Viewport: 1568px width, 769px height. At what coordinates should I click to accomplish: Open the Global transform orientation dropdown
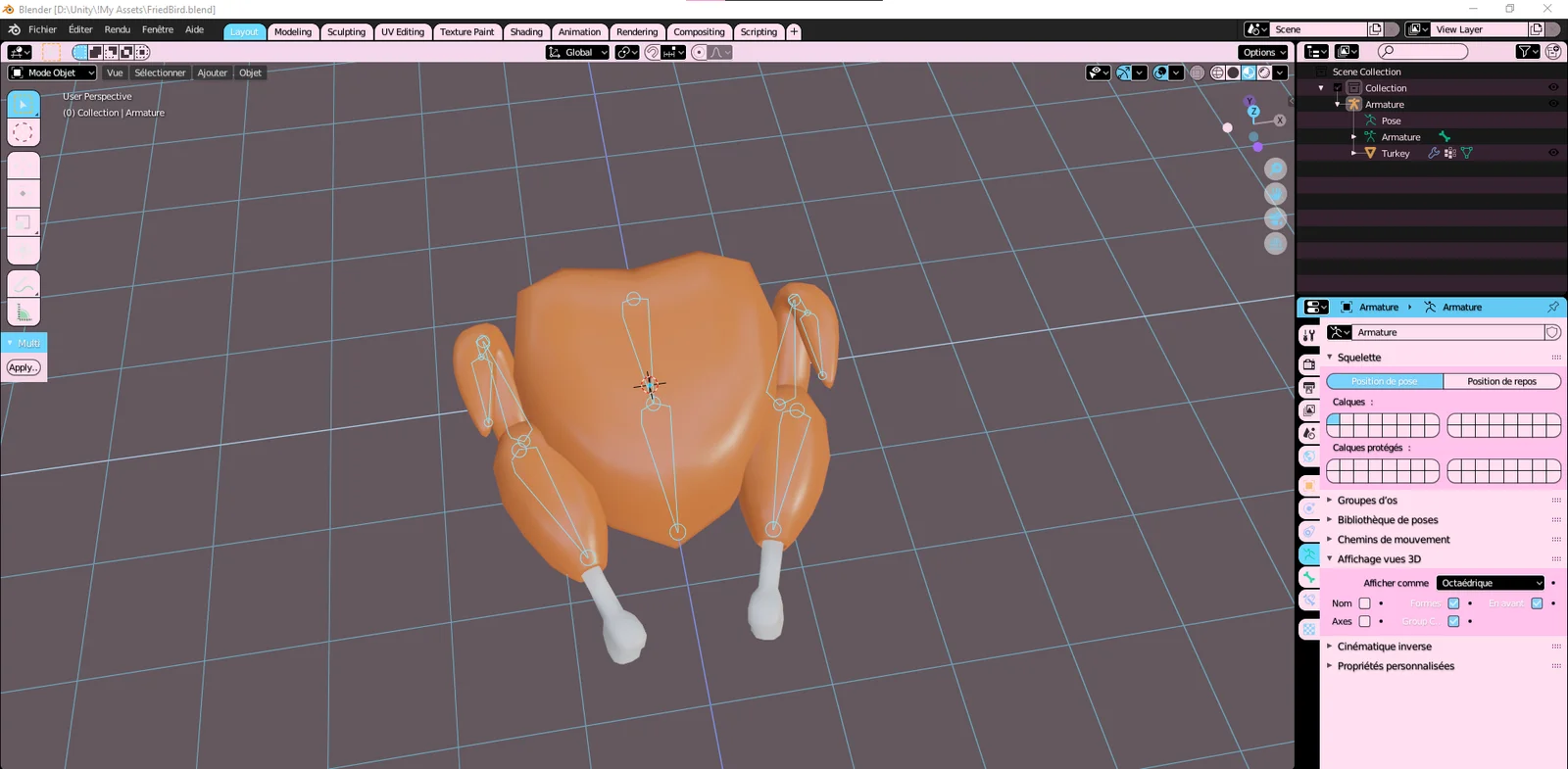(x=577, y=53)
